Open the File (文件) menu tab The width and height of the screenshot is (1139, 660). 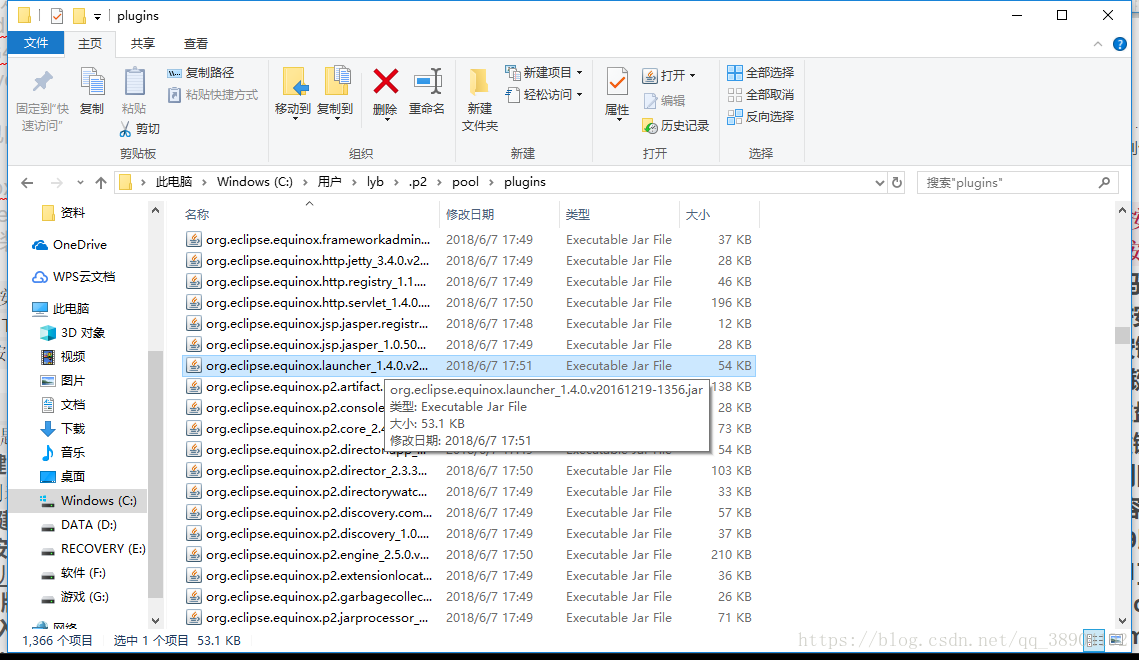tap(36, 44)
